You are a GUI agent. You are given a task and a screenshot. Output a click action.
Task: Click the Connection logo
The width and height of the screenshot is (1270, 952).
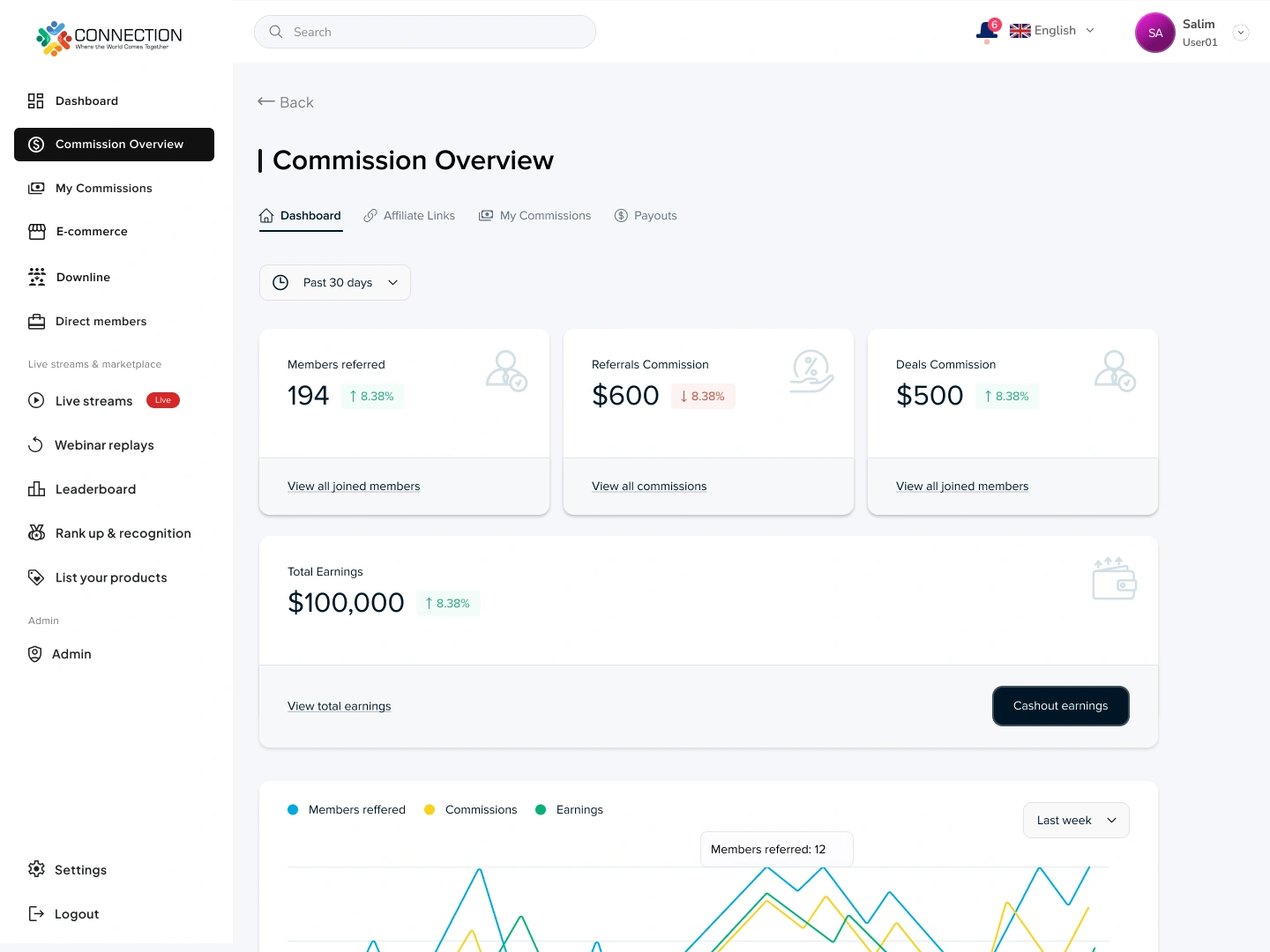pyautogui.click(x=109, y=38)
